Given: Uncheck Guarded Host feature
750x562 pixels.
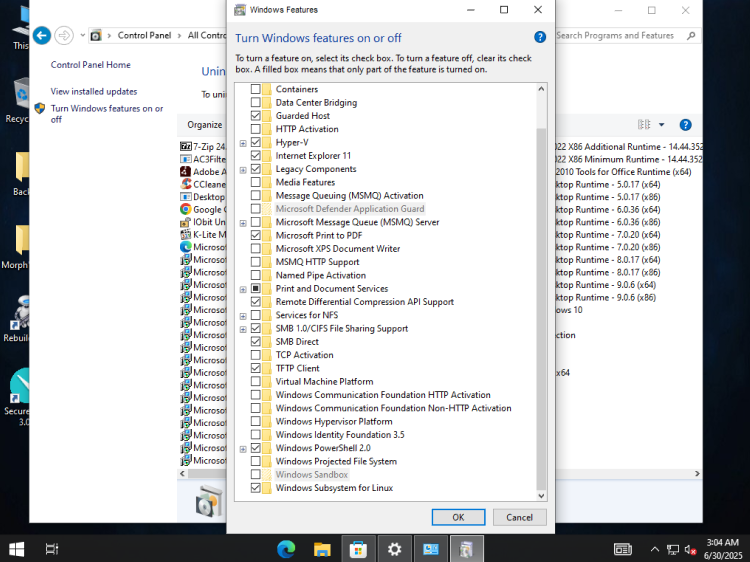Looking at the screenshot, I should (255, 116).
